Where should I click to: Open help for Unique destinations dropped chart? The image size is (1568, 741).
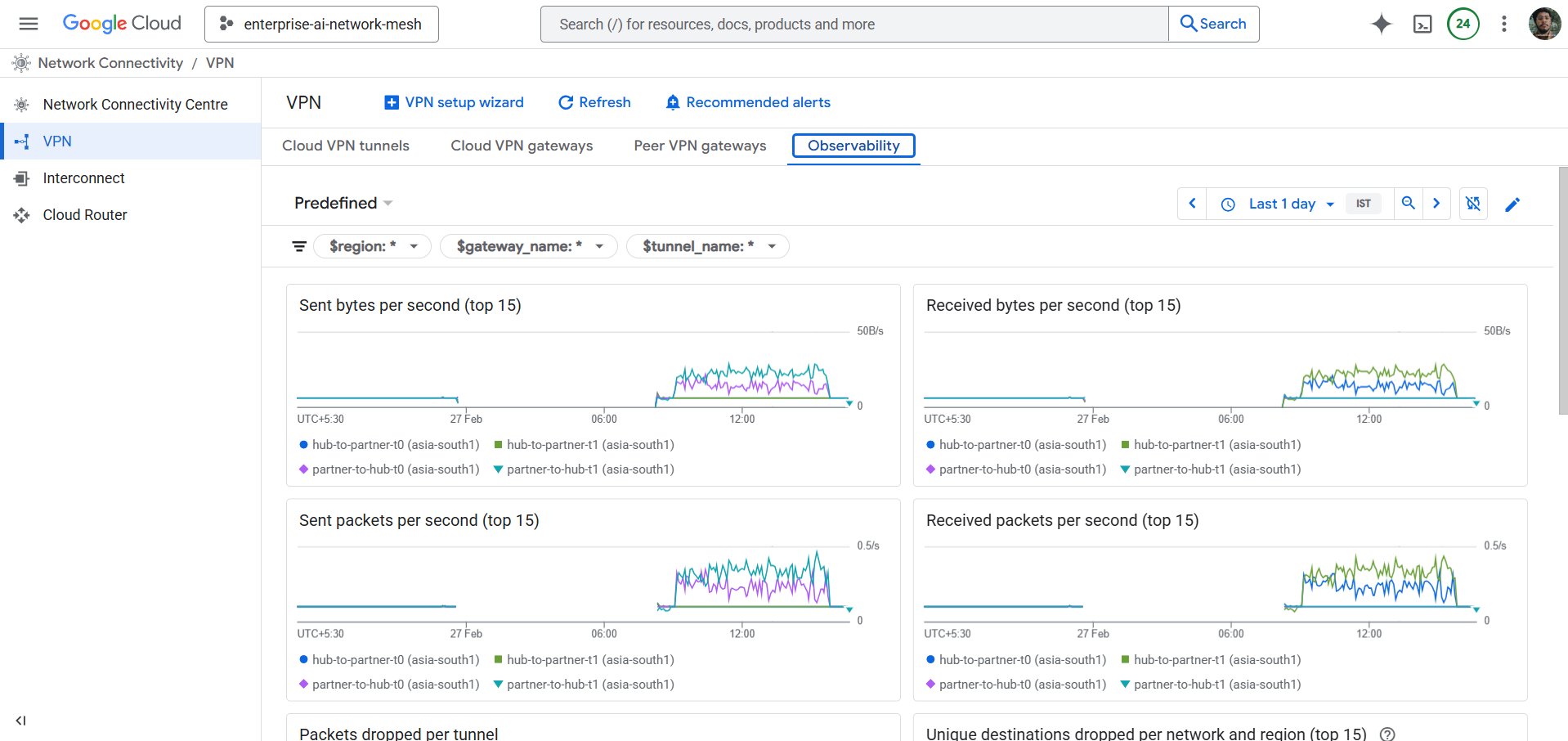(1387, 734)
